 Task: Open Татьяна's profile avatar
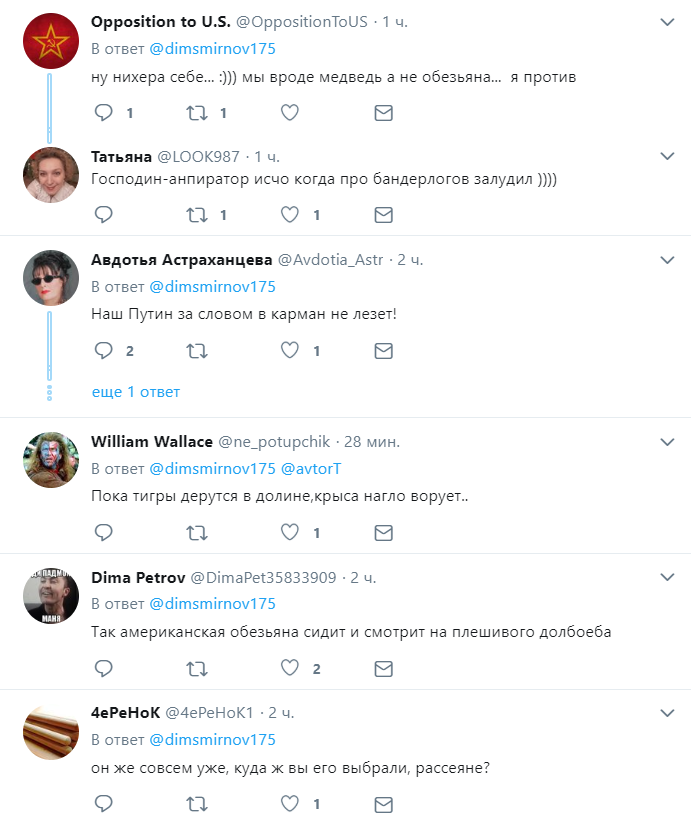(51, 175)
